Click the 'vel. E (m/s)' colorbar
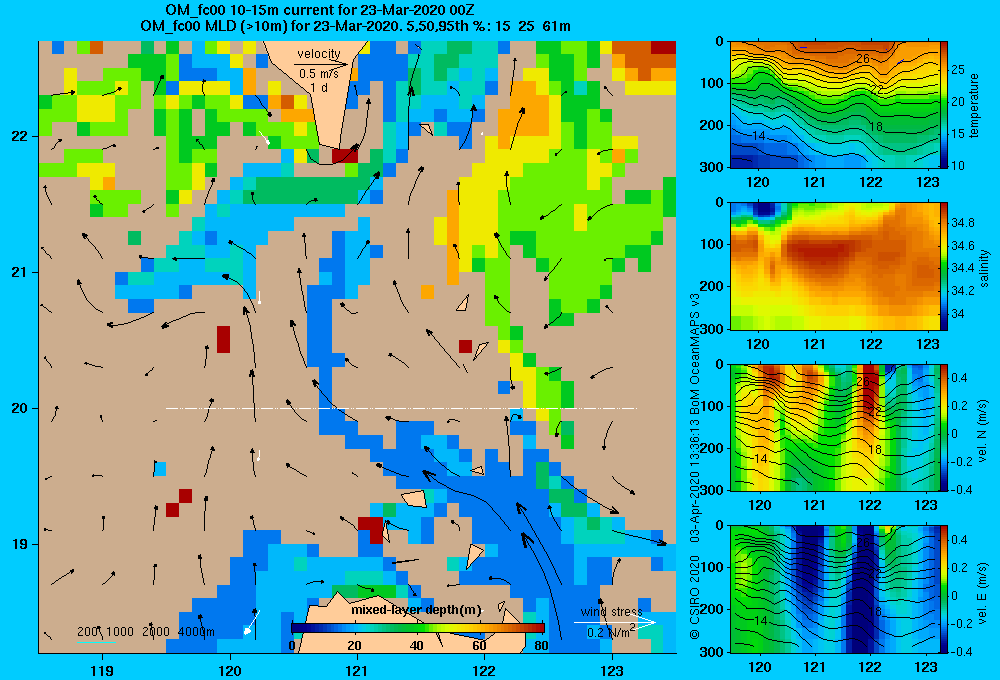Screen dimensions: 1000x680 944,589
